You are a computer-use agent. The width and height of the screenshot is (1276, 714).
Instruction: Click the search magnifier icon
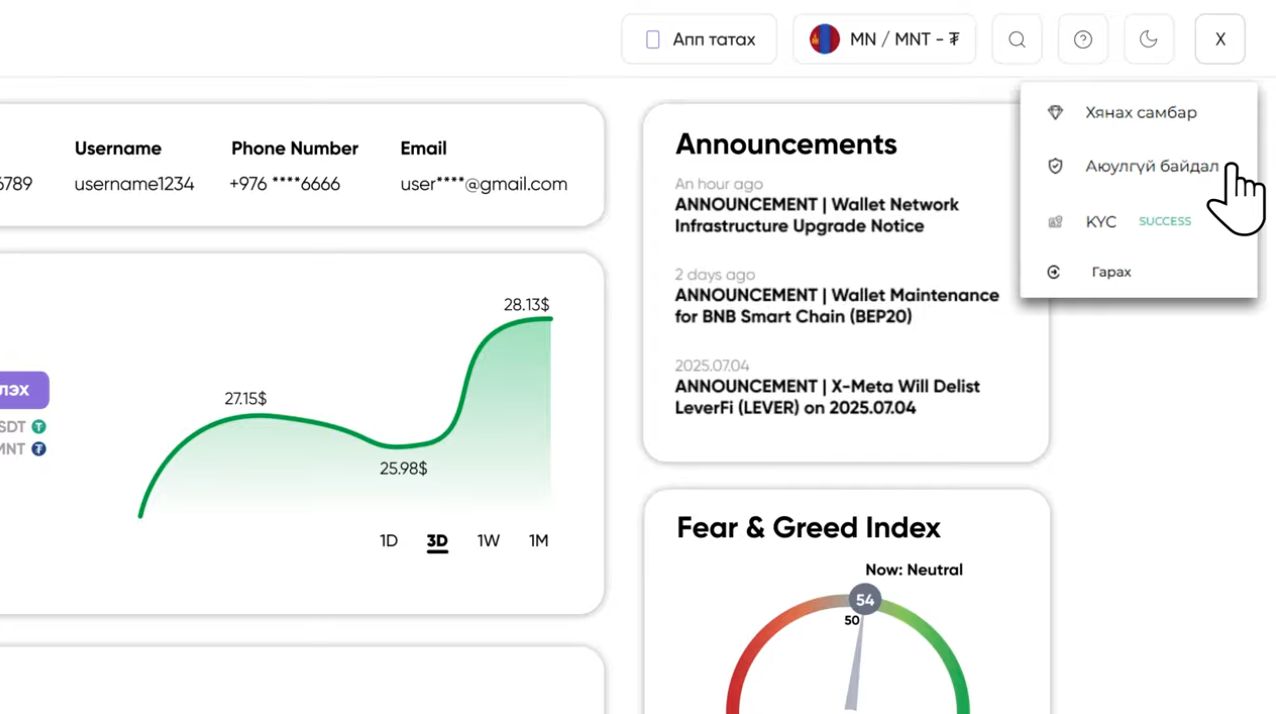1017,39
